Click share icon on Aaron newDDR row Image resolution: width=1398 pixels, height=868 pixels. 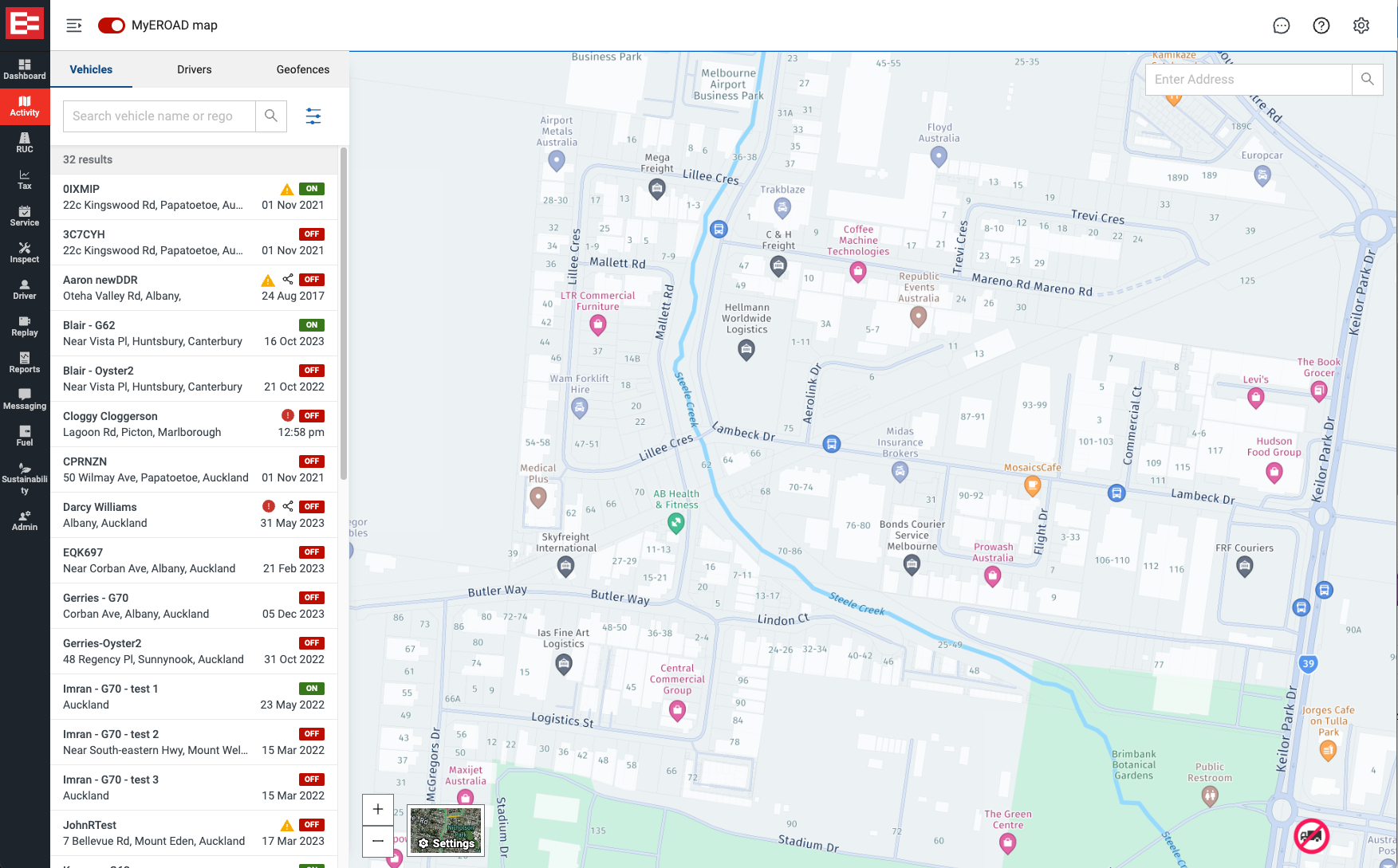point(288,280)
